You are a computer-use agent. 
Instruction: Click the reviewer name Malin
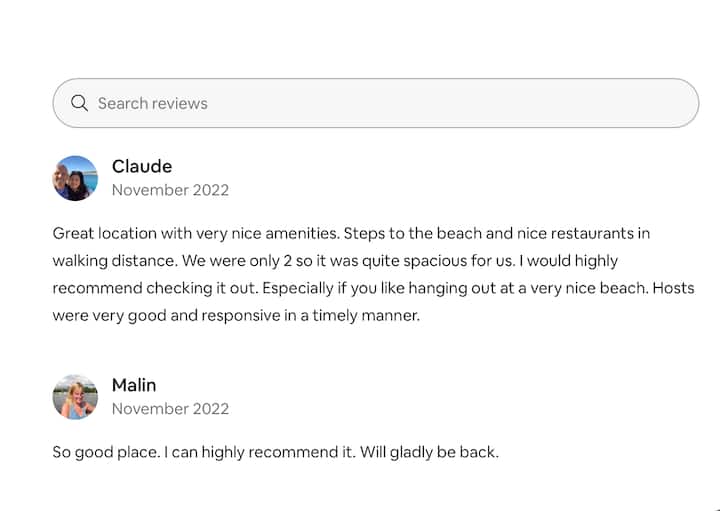click(134, 385)
